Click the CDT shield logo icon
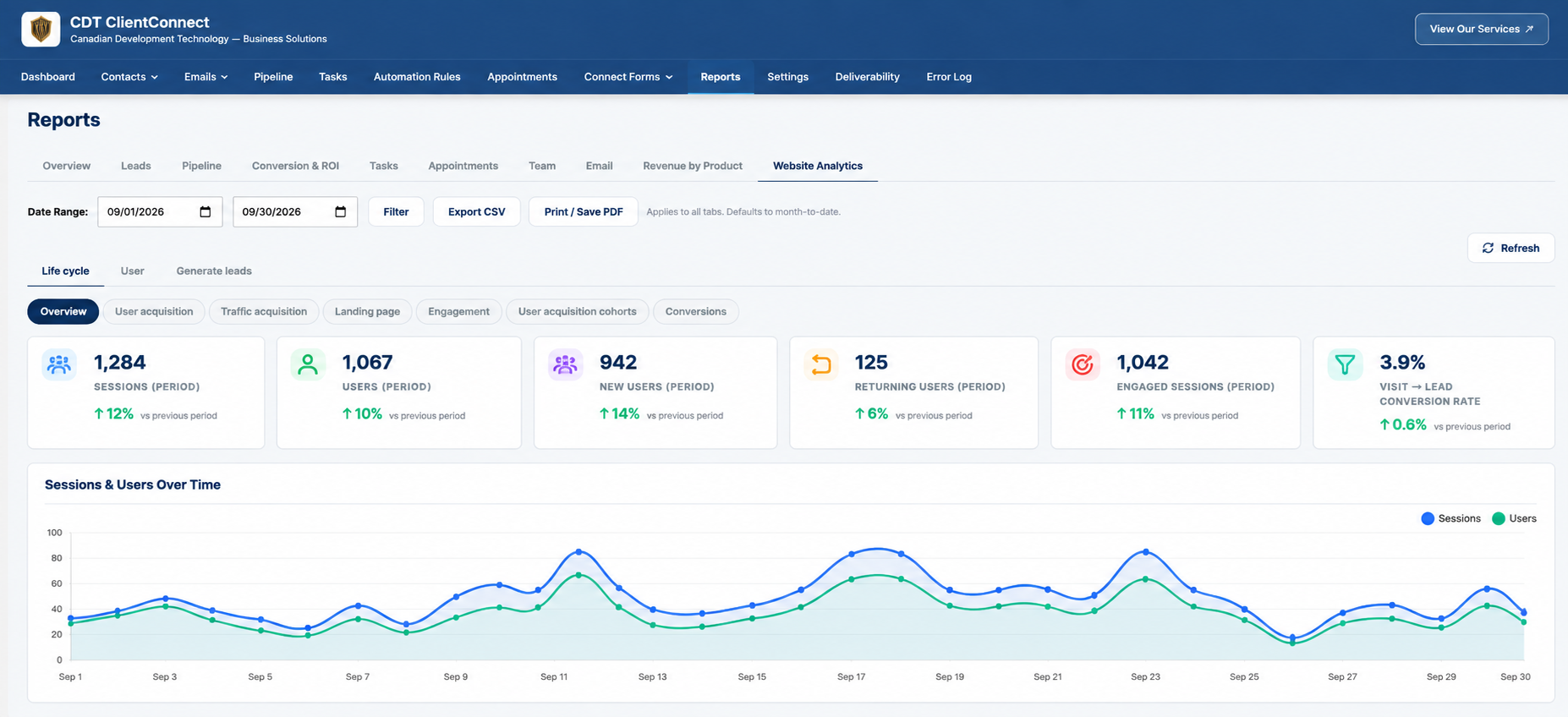The image size is (1568, 717). 41,30
